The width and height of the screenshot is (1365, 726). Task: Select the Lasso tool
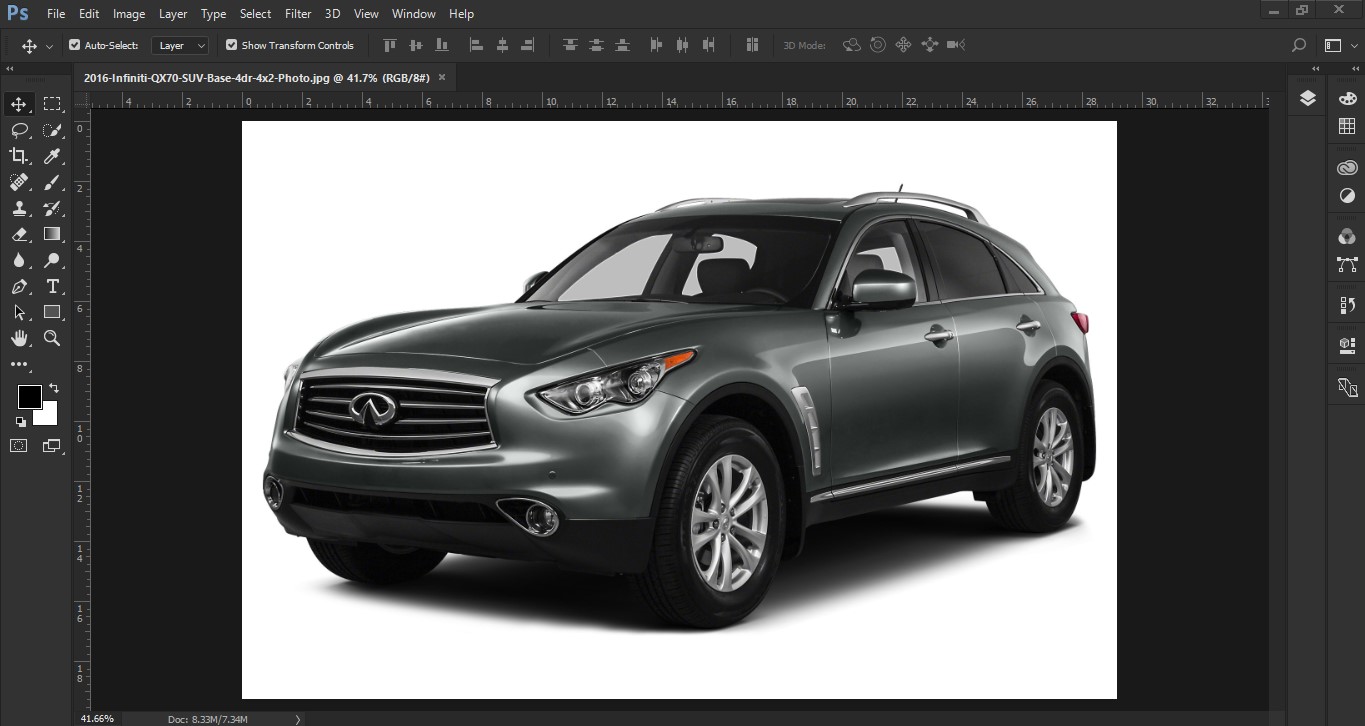(x=19, y=130)
